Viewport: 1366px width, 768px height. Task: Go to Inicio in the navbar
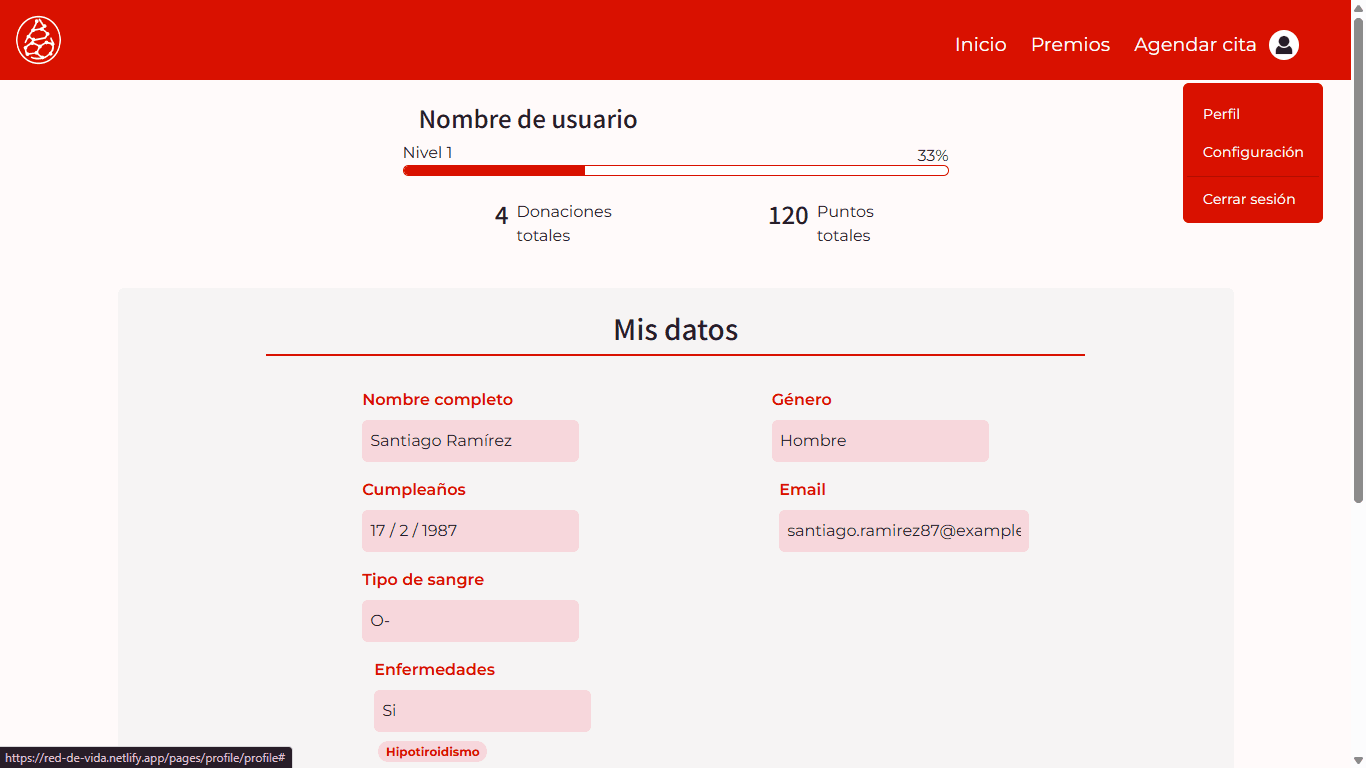[x=980, y=45]
